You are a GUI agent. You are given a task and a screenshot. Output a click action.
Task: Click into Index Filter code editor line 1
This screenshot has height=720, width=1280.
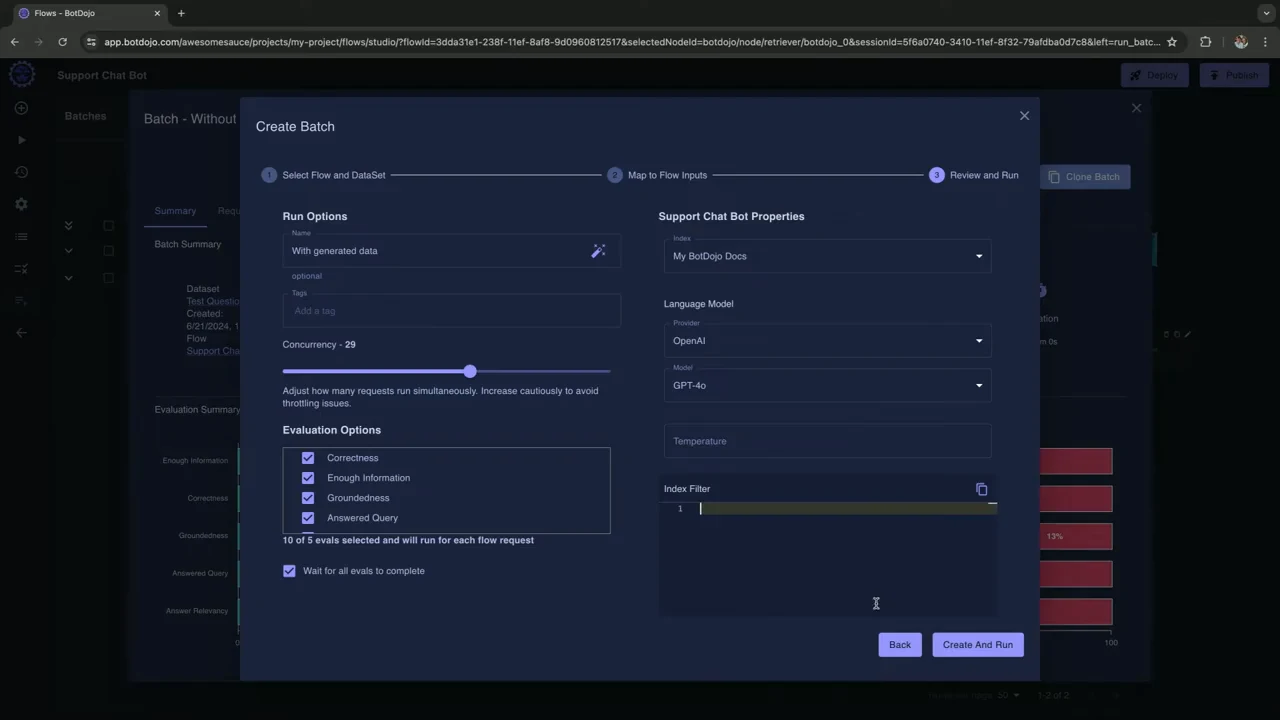[x=846, y=509]
